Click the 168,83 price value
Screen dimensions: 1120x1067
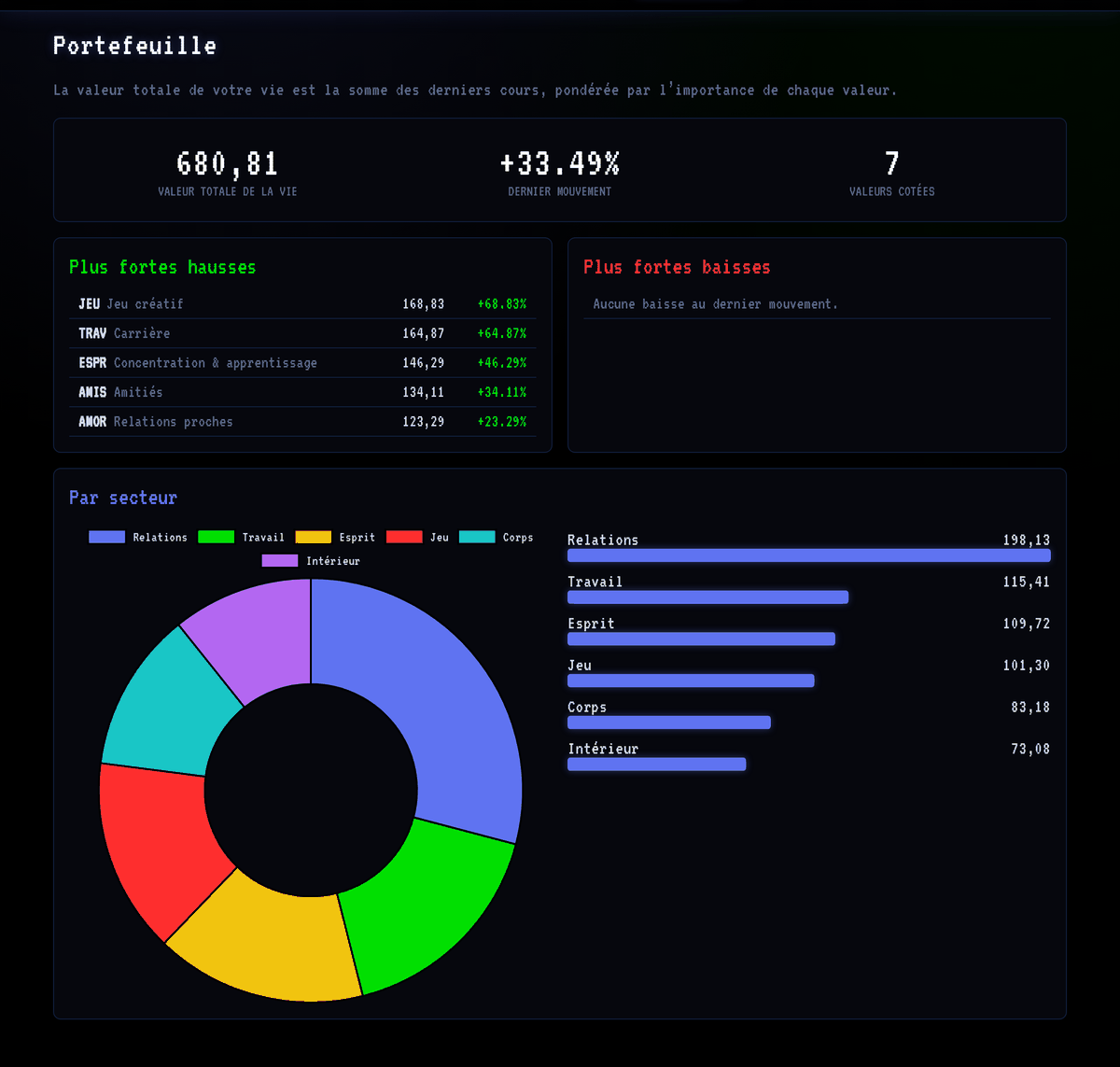pos(424,304)
